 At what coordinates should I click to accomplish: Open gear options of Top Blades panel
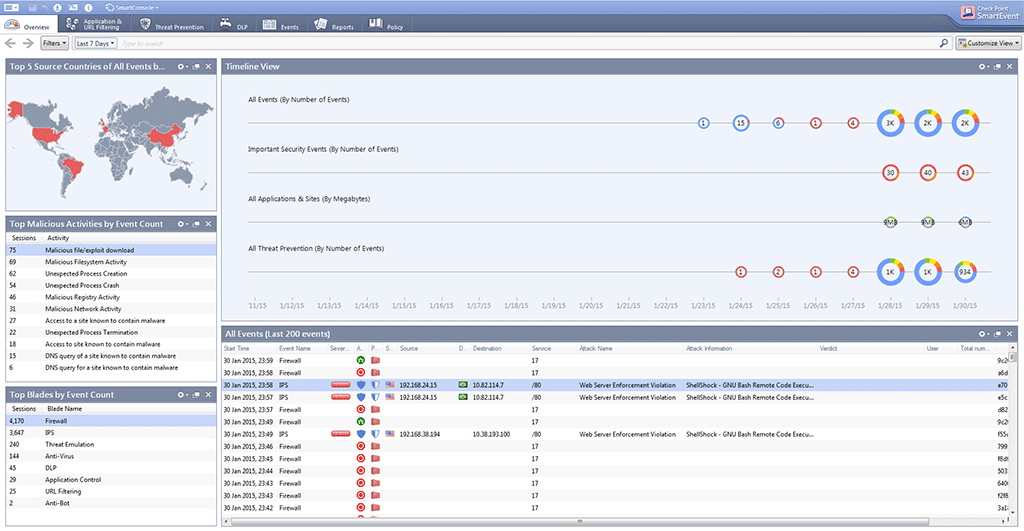click(182, 394)
